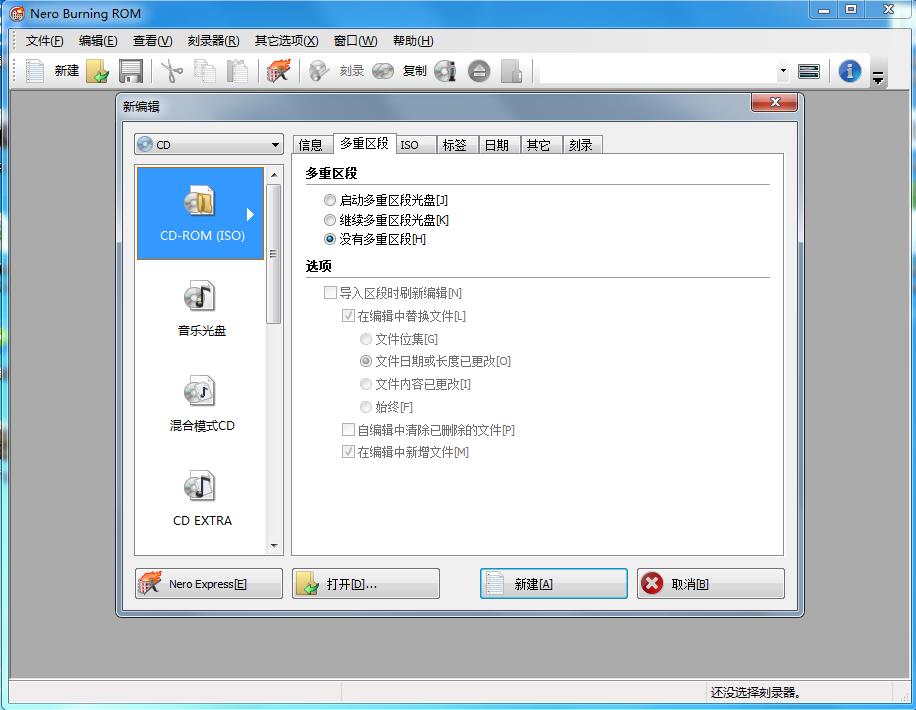
Task: Click the Copy disc (复制) toolbar icon
Action: tap(383, 71)
